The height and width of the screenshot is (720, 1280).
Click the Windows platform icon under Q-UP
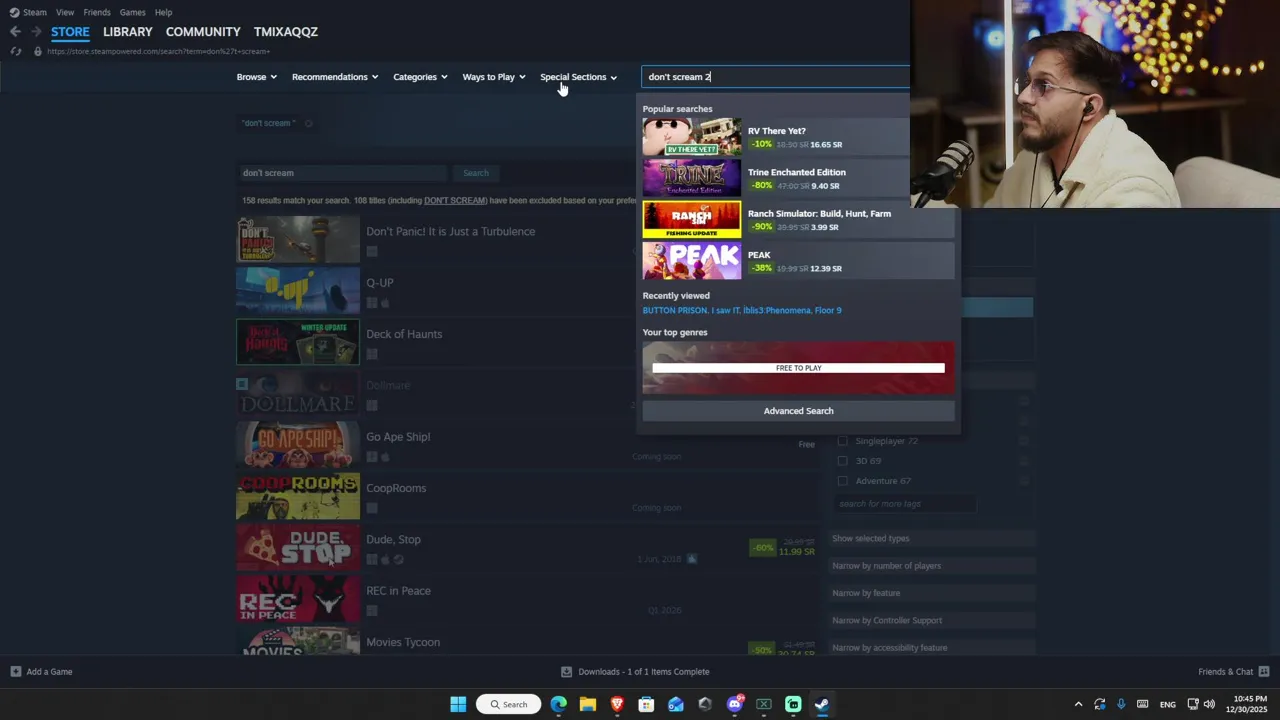pos(372,303)
